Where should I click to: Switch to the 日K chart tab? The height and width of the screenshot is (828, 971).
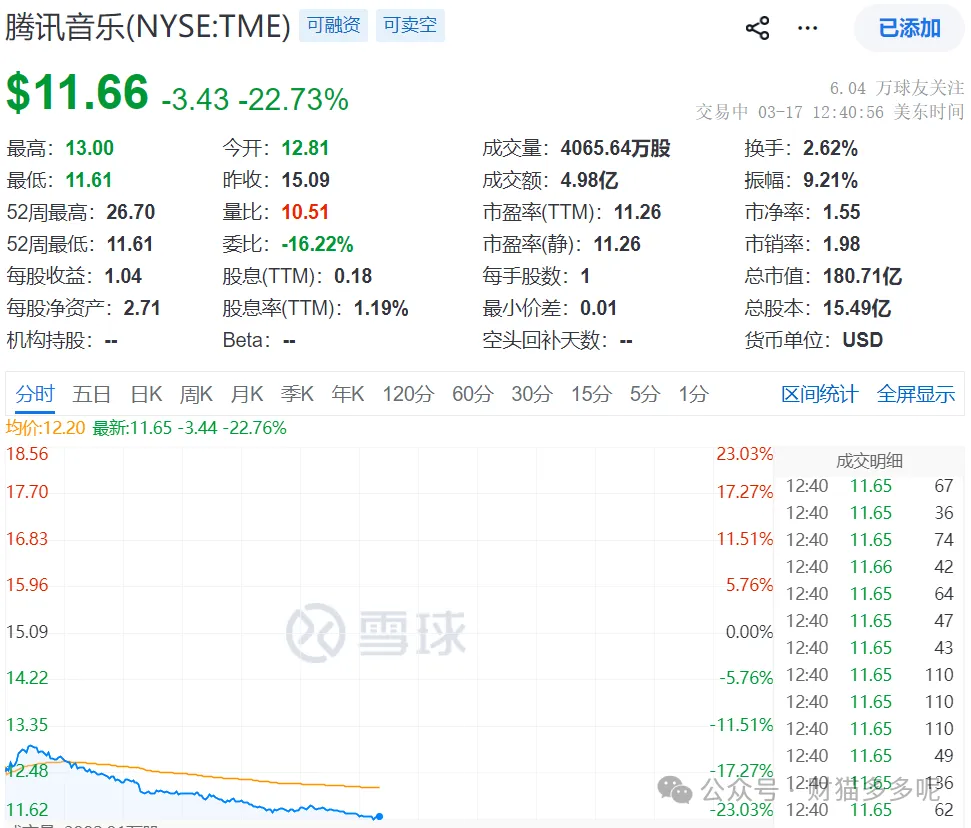[x=146, y=394]
